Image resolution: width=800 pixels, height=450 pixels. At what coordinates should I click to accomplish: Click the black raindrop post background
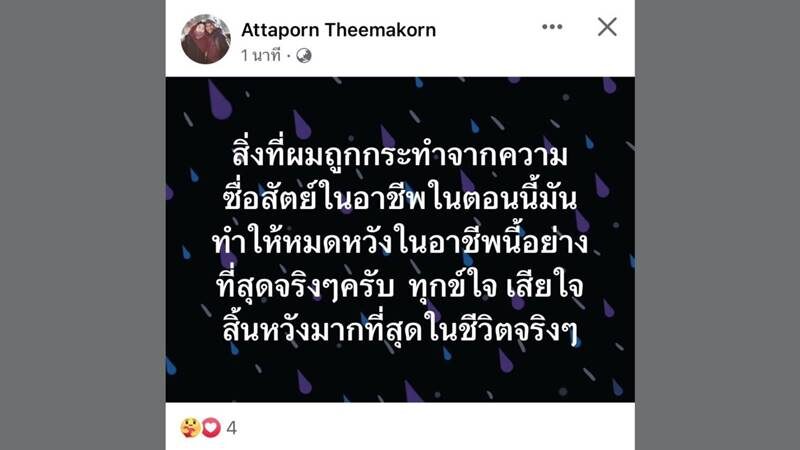[400, 240]
